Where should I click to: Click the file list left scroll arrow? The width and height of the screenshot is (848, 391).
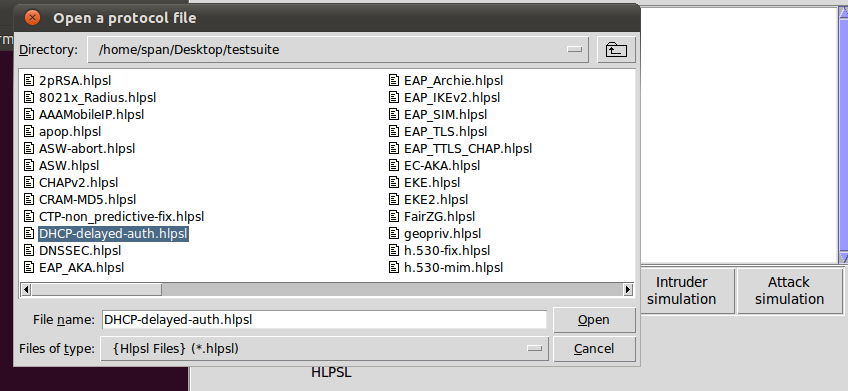[x=25, y=290]
